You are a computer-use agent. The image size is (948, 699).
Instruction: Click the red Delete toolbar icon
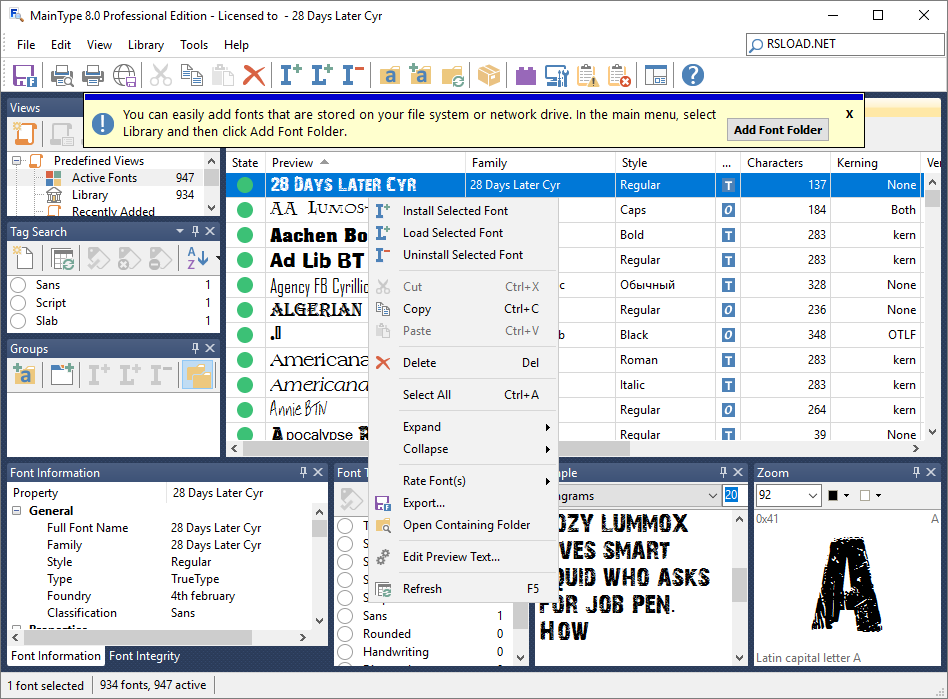[254, 76]
